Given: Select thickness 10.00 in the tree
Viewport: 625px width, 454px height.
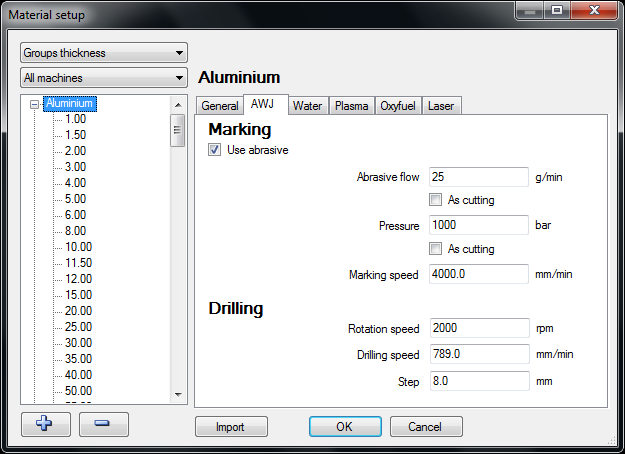Looking at the screenshot, I should coord(78,247).
